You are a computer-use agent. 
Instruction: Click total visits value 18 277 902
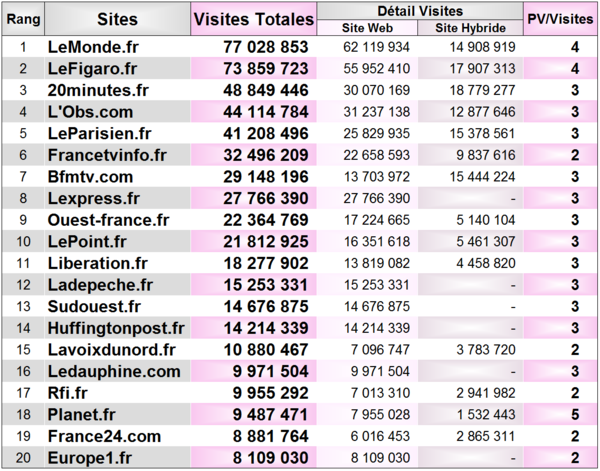pyautogui.click(x=266, y=263)
